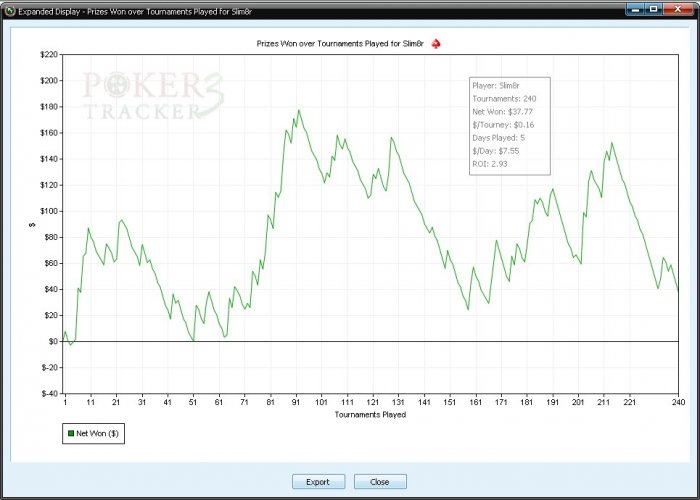The image size is (700, 500).
Task: Click the $220 label on y-axis
Action: [49, 54]
